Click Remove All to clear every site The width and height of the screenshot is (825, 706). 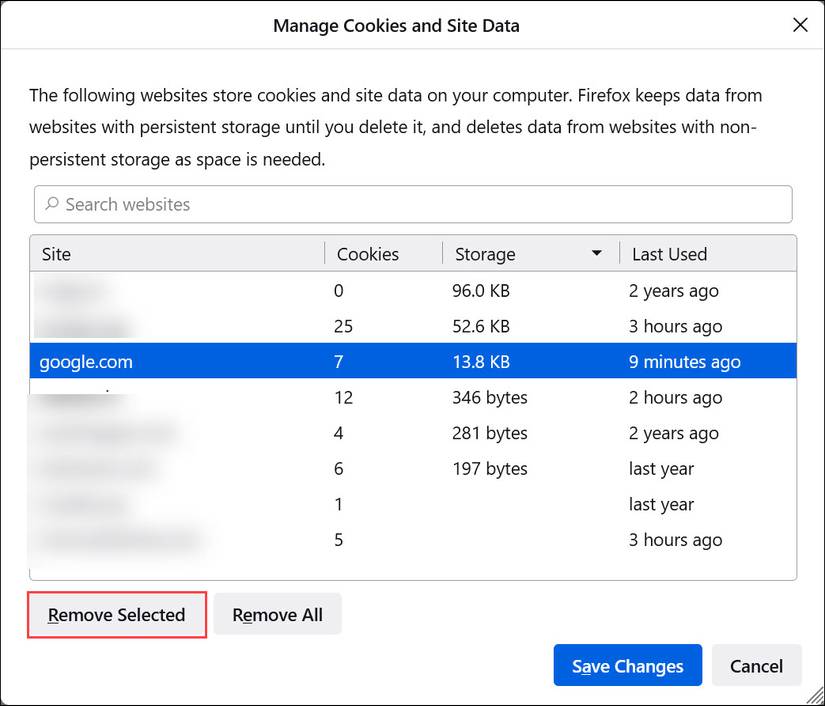pos(277,613)
